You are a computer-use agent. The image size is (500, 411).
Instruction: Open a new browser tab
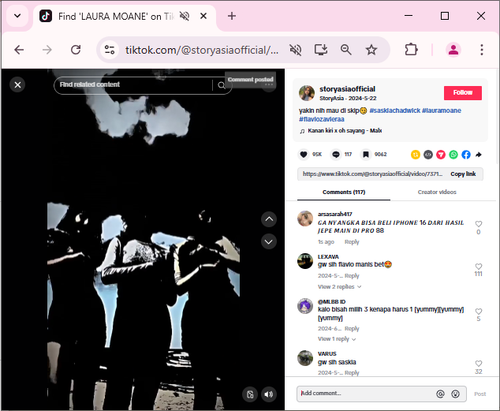click(x=232, y=16)
